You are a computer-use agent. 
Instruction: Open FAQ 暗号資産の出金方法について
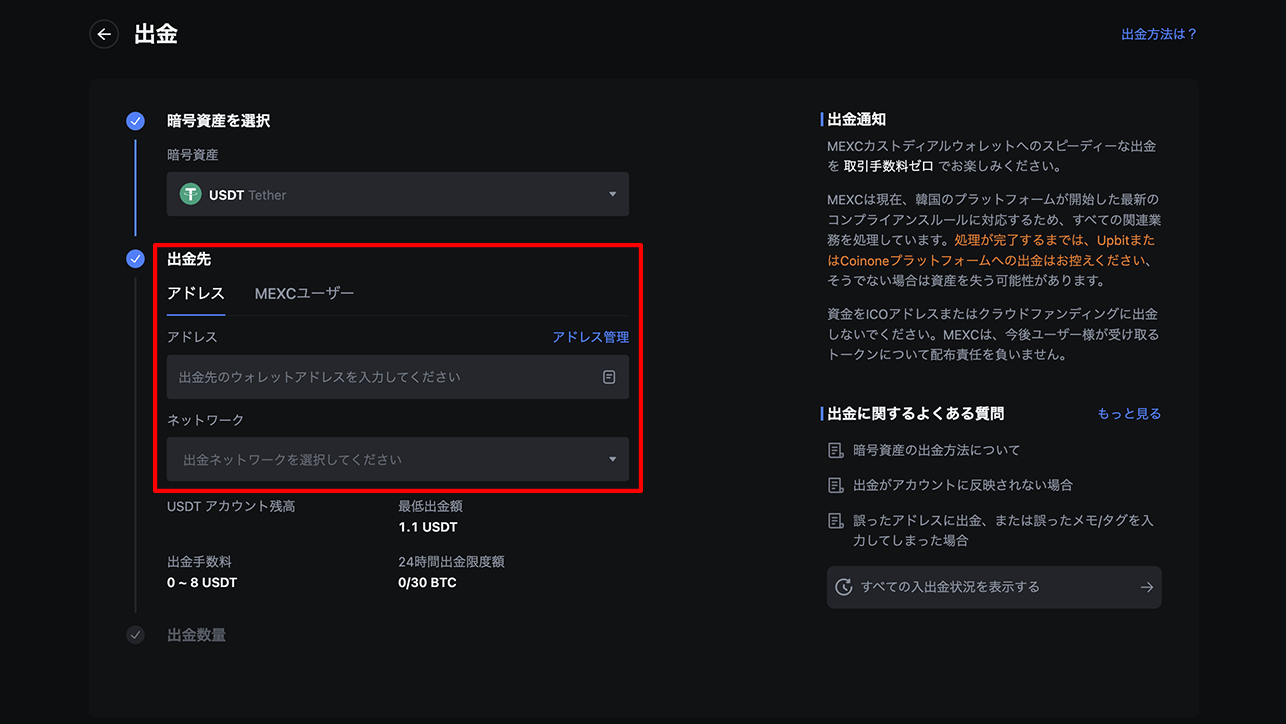coord(937,450)
